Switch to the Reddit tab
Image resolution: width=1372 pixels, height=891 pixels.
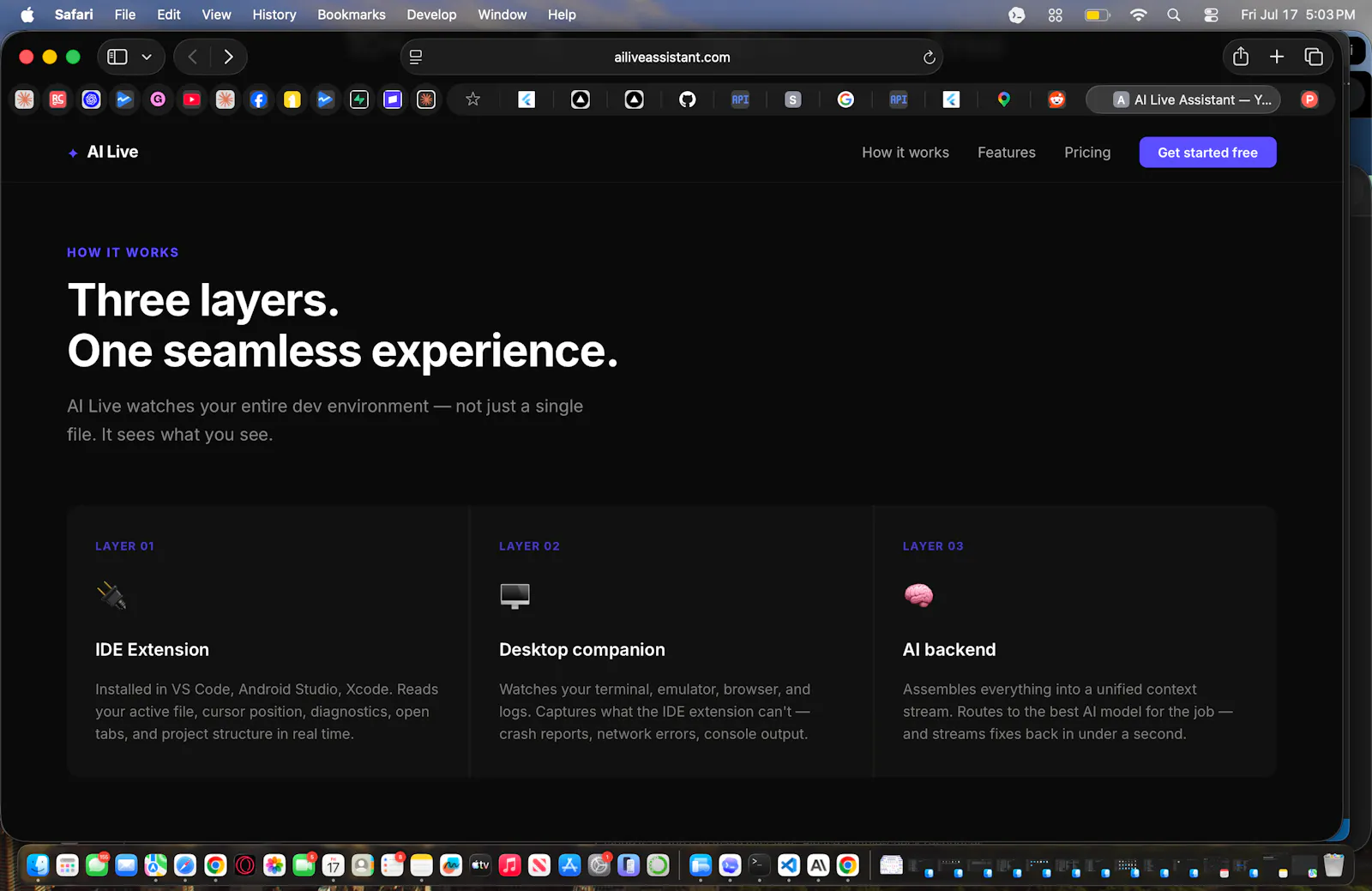tap(1056, 99)
